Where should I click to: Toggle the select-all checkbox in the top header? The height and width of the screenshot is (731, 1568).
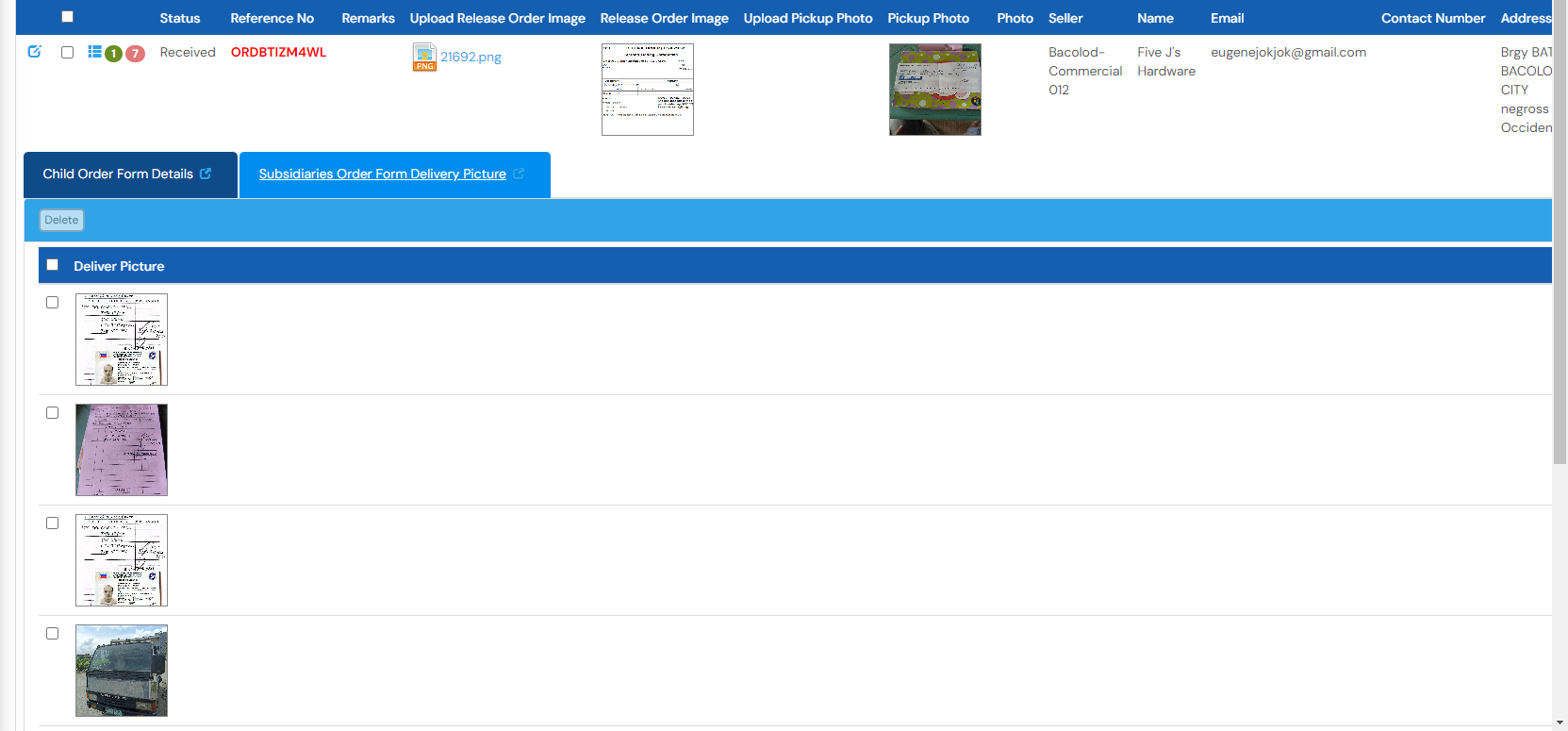pos(67,17)
